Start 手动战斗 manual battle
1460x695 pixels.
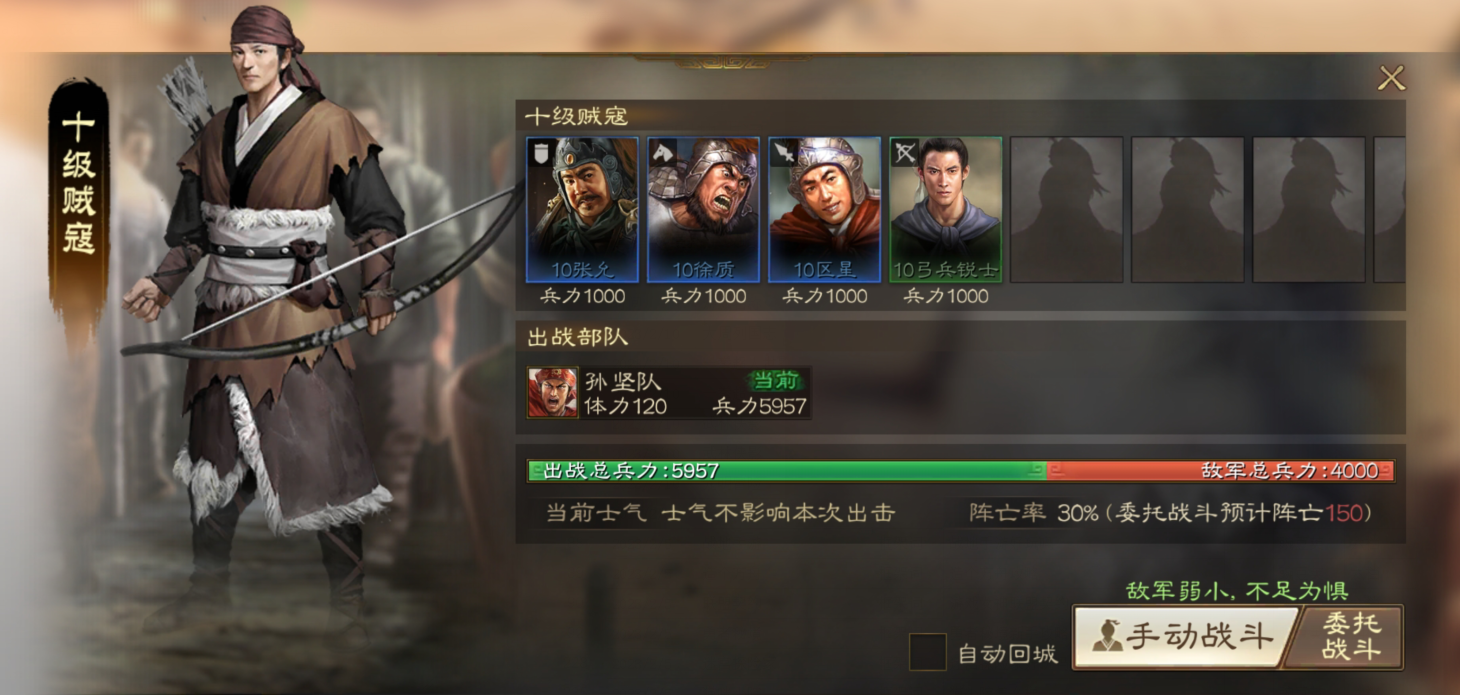(1184, 636)
